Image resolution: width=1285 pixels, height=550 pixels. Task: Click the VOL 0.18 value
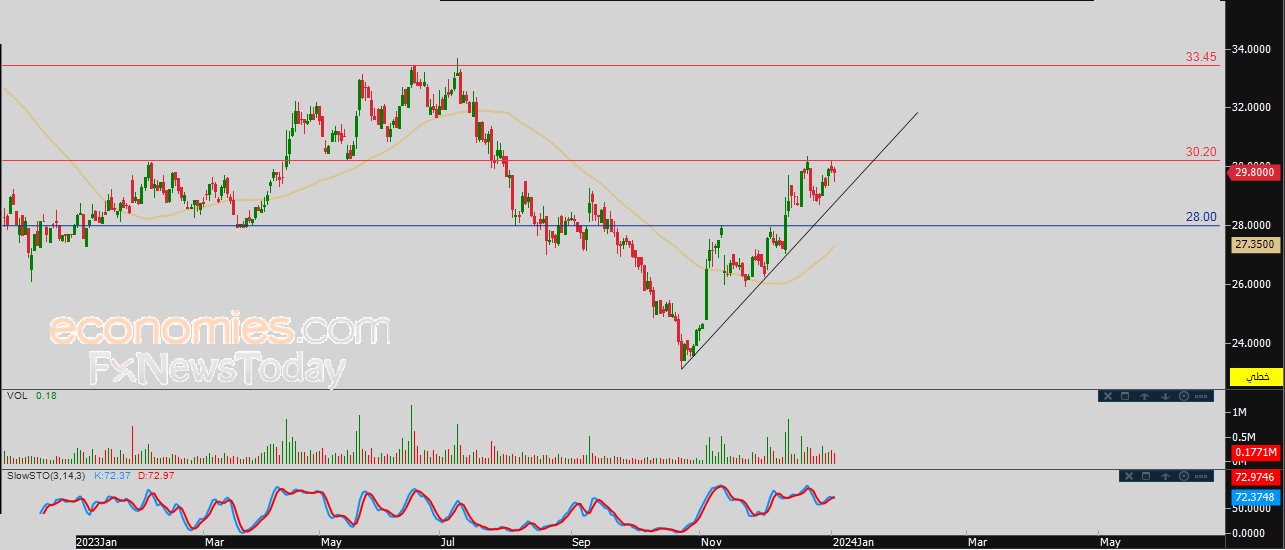tap(46, 396)
